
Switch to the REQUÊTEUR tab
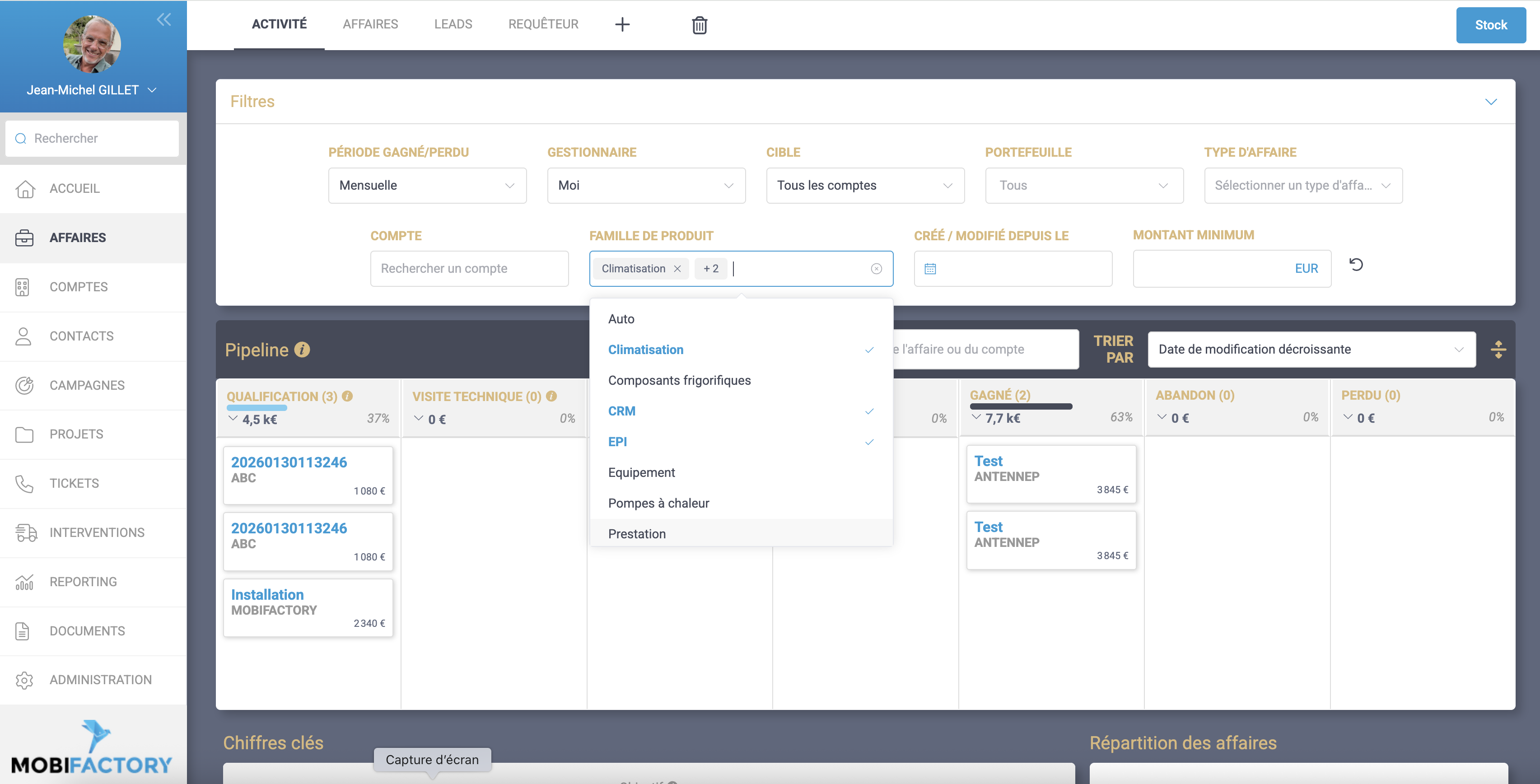pyautogui.click(x=543, y=24)
